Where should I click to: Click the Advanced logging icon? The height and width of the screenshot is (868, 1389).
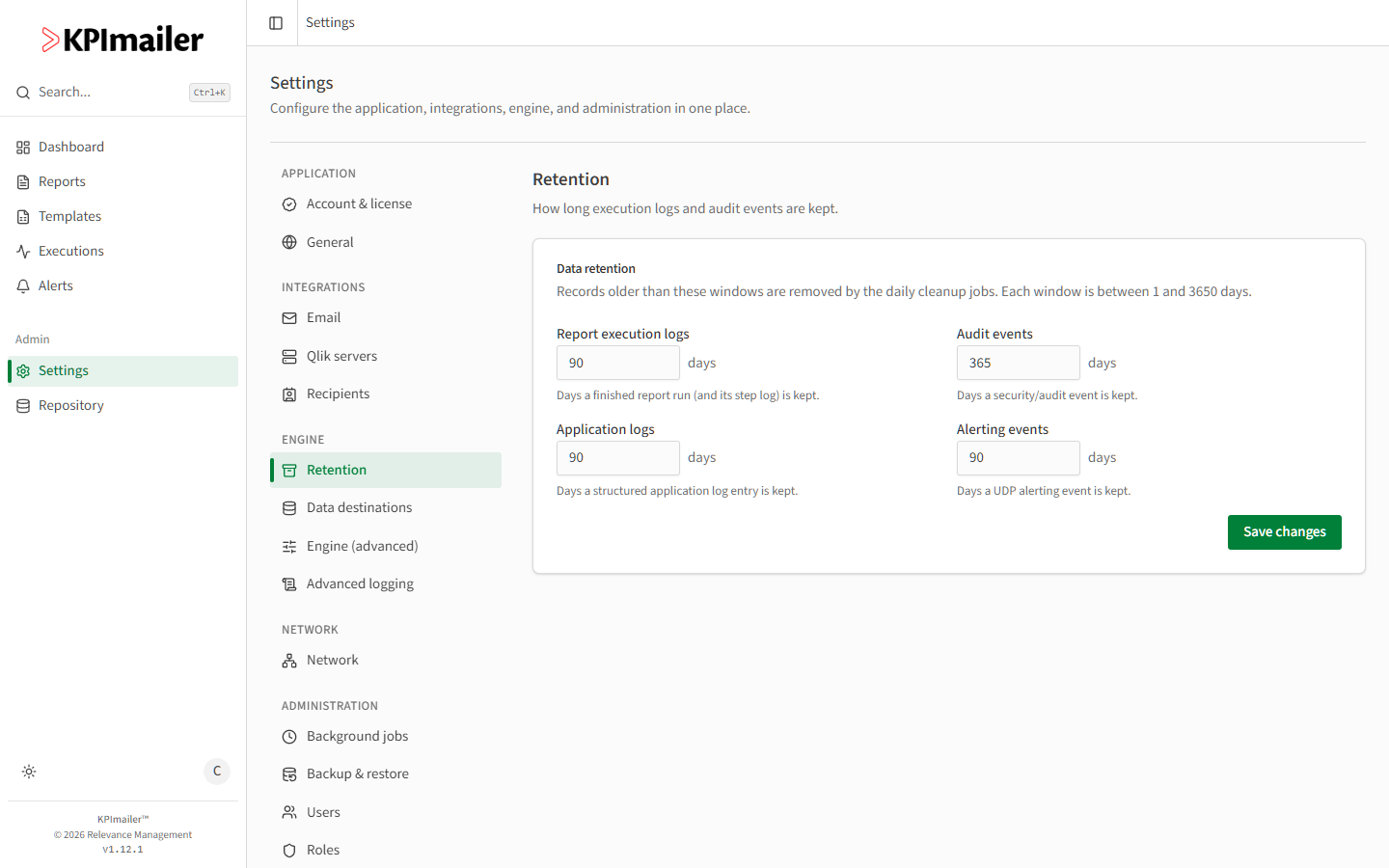point(289,584)
